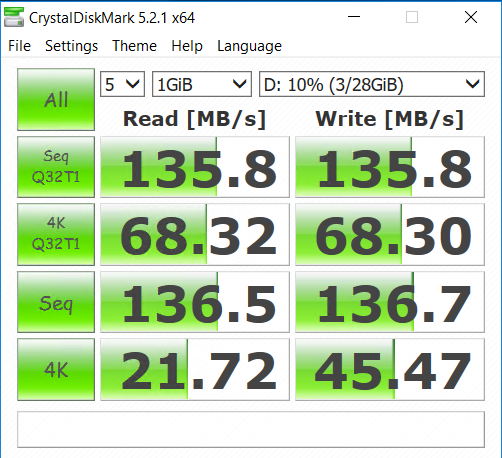Open the Language menu

[x=249, y=46]
